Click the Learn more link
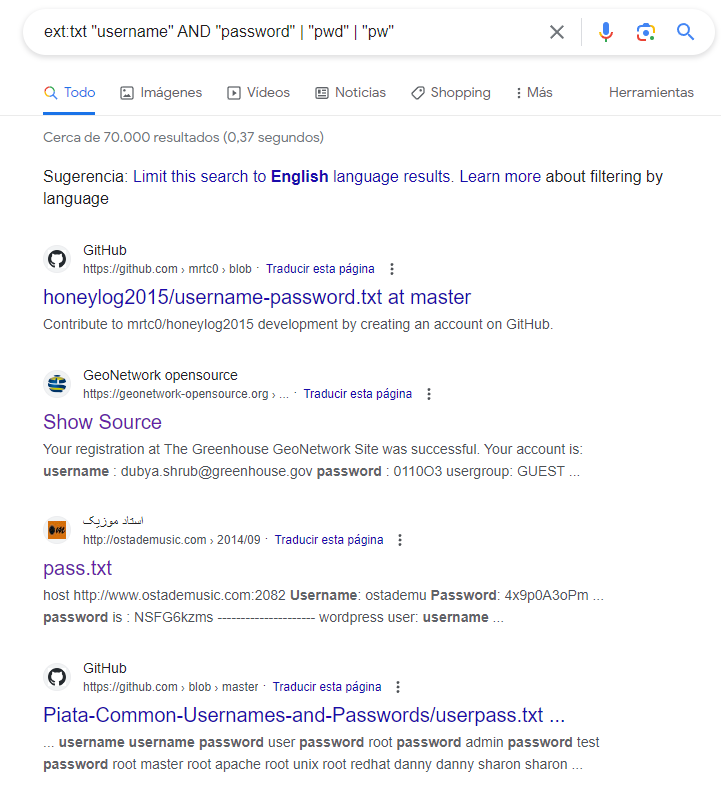Viewport: 721px width, 809px height. (500, 176)
